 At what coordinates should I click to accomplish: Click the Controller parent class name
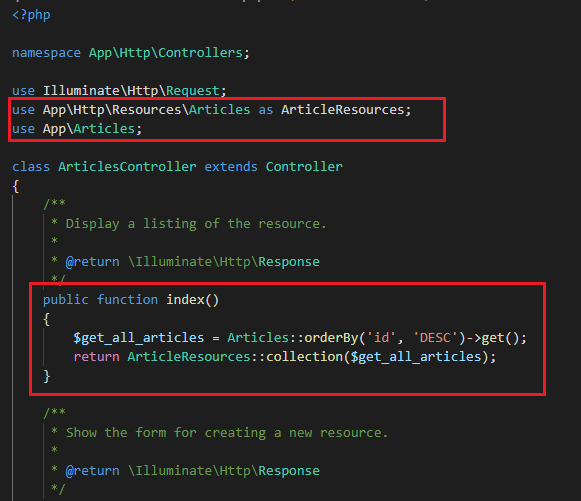point(304,167)
